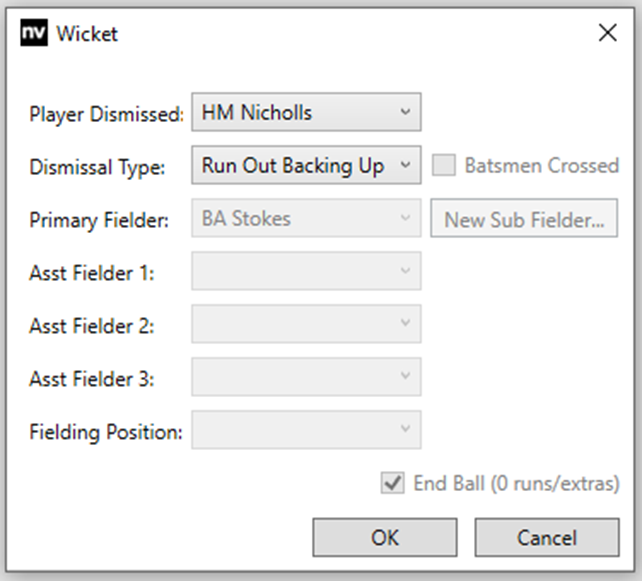The height and width of the screenshot is (581, 642).
Task: Click the Wicket title bar text
Action: pyautogui.click(x=87, y=34)
